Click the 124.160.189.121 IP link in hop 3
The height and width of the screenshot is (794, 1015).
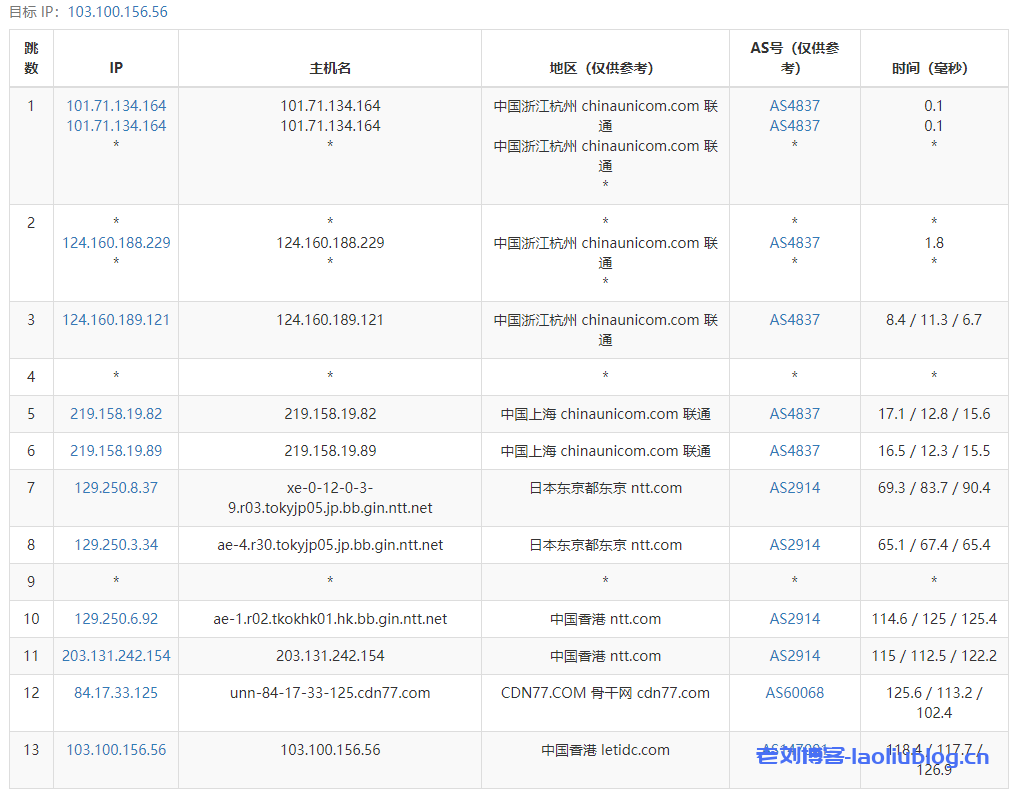[116, 320]
